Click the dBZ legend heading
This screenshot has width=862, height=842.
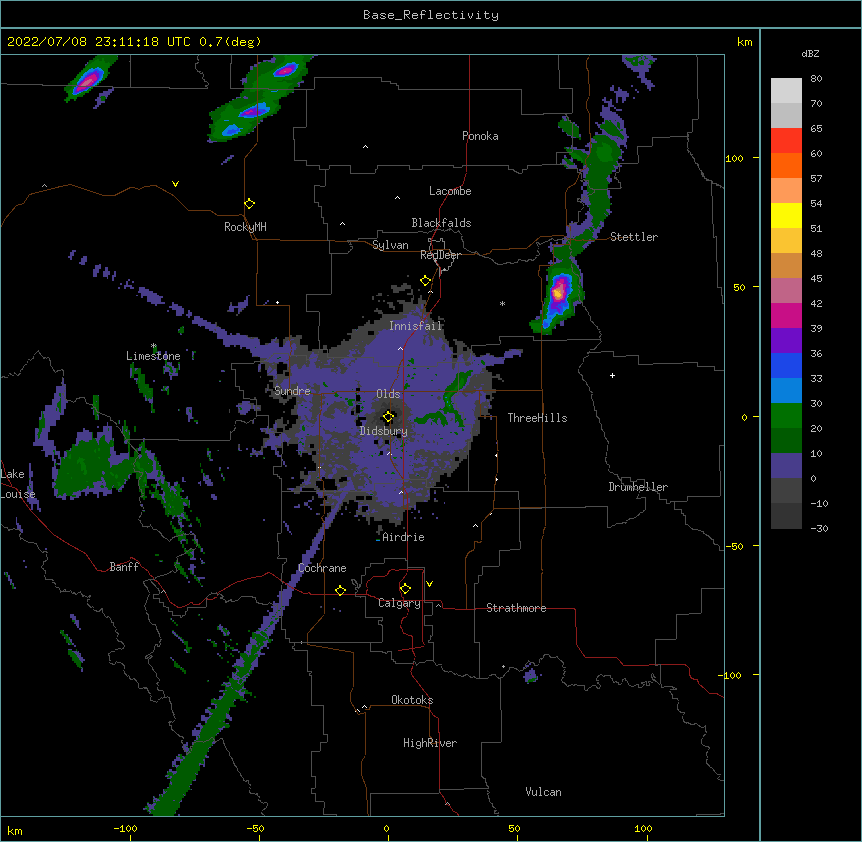pos(810,54)
